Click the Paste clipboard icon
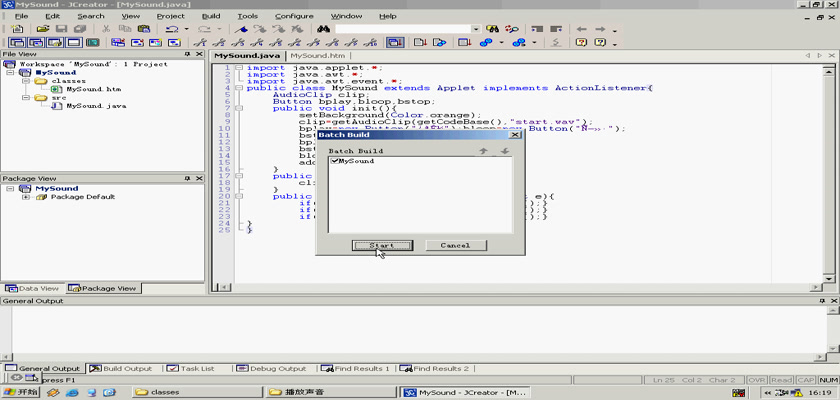The width and height of the screenshot is (840, 400). [144, 29]
